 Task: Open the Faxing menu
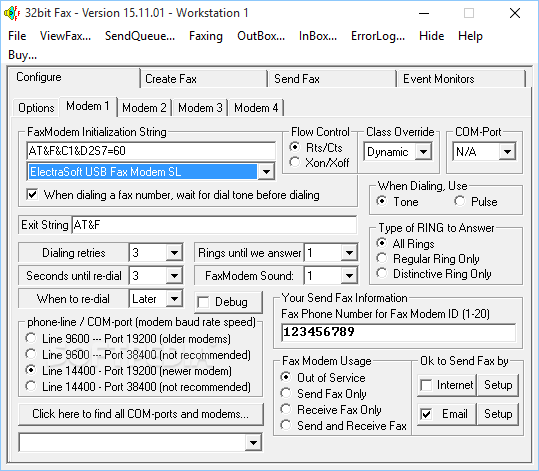coord(206,36)
